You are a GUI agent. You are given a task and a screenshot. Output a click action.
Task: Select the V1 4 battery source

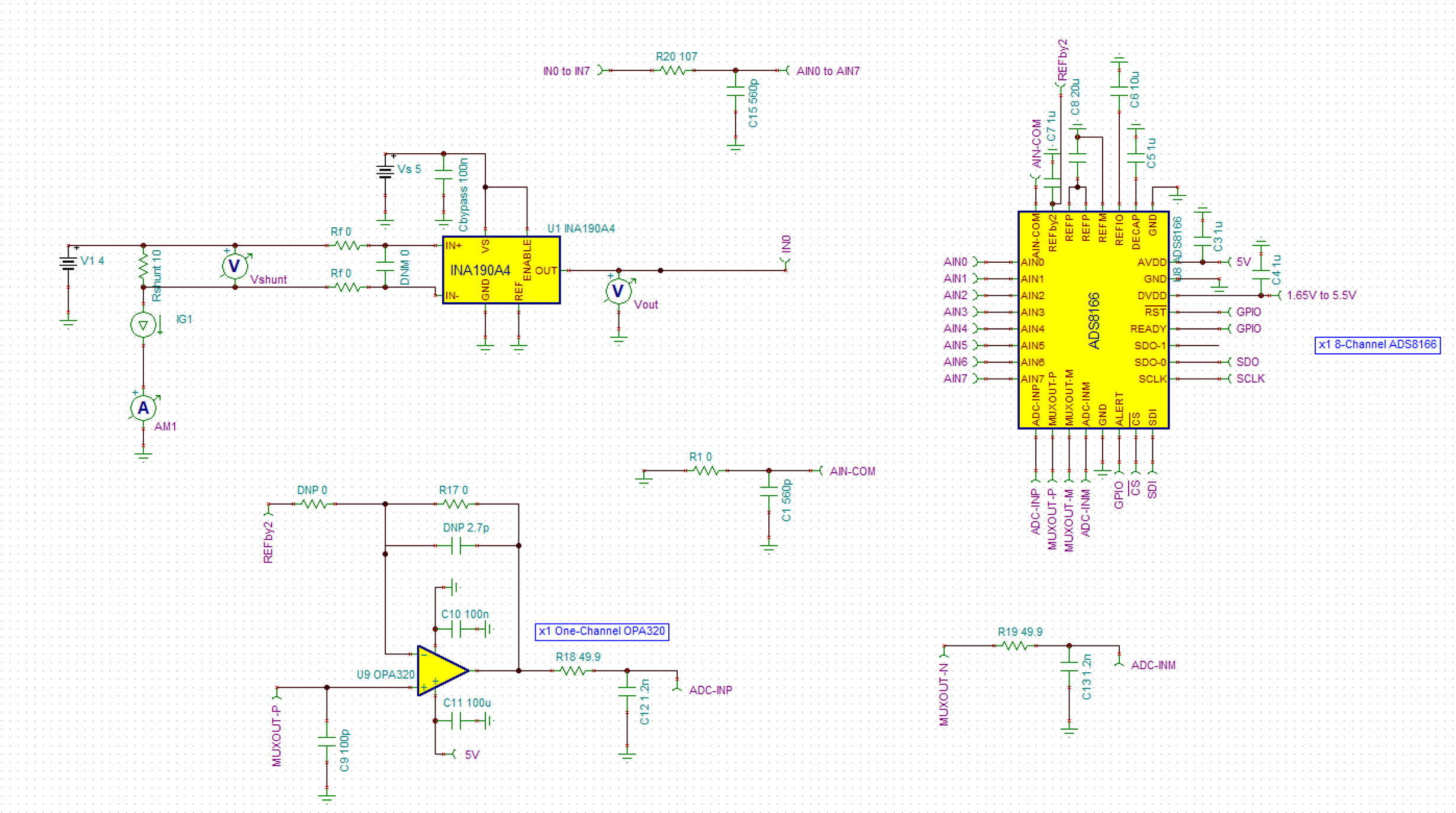(69, 263)
